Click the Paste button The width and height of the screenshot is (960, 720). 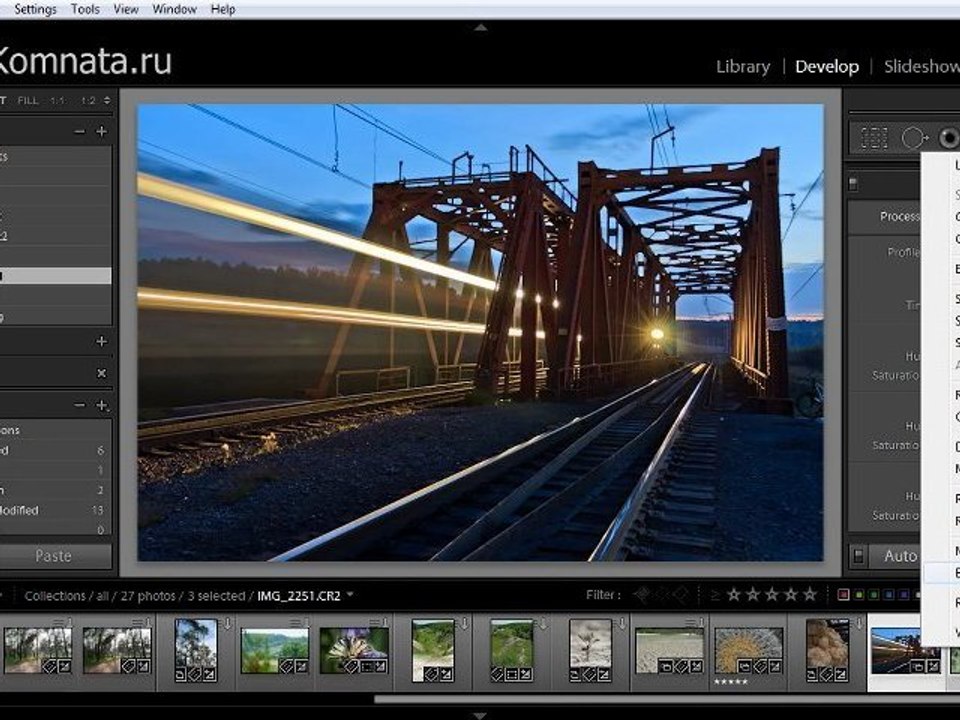54,556
